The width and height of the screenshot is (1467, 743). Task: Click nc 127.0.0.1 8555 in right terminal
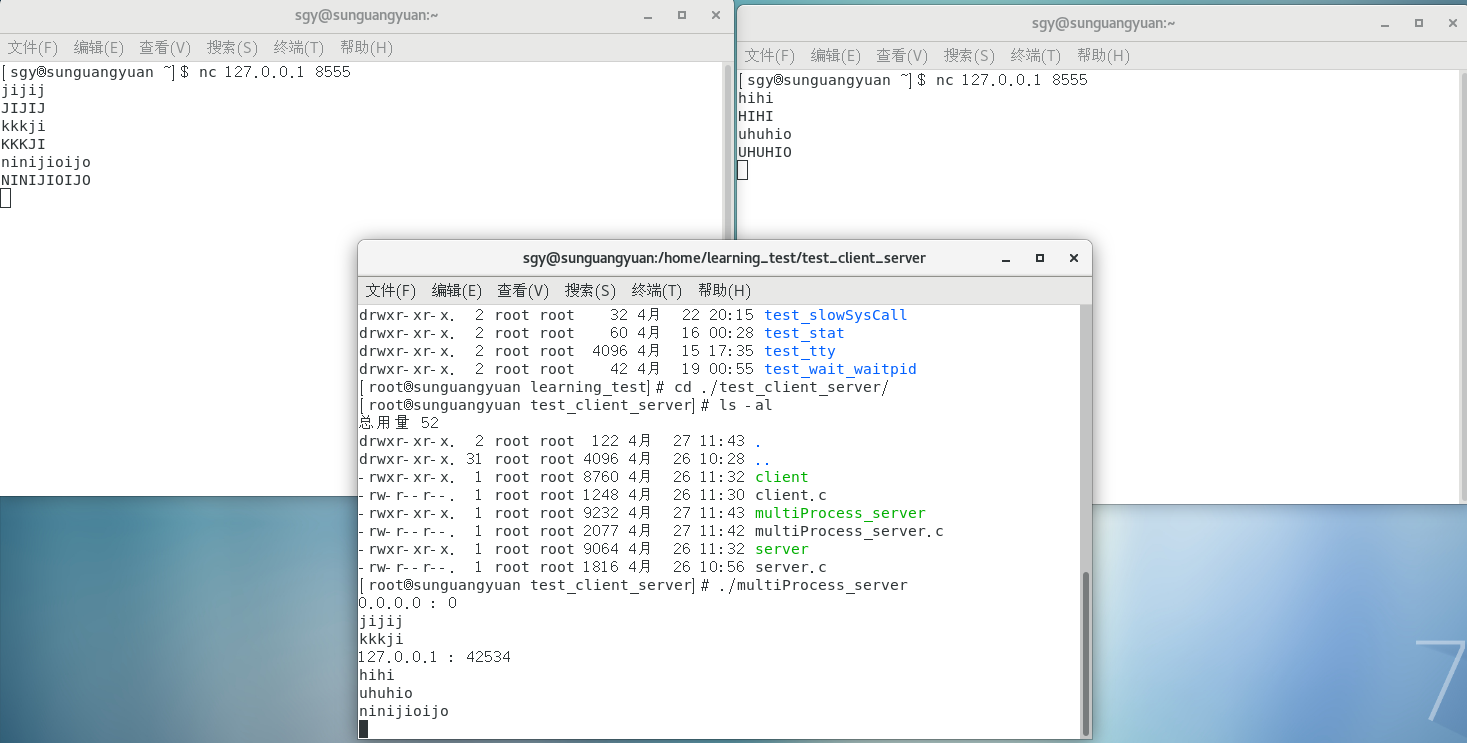click(1012, 80)
